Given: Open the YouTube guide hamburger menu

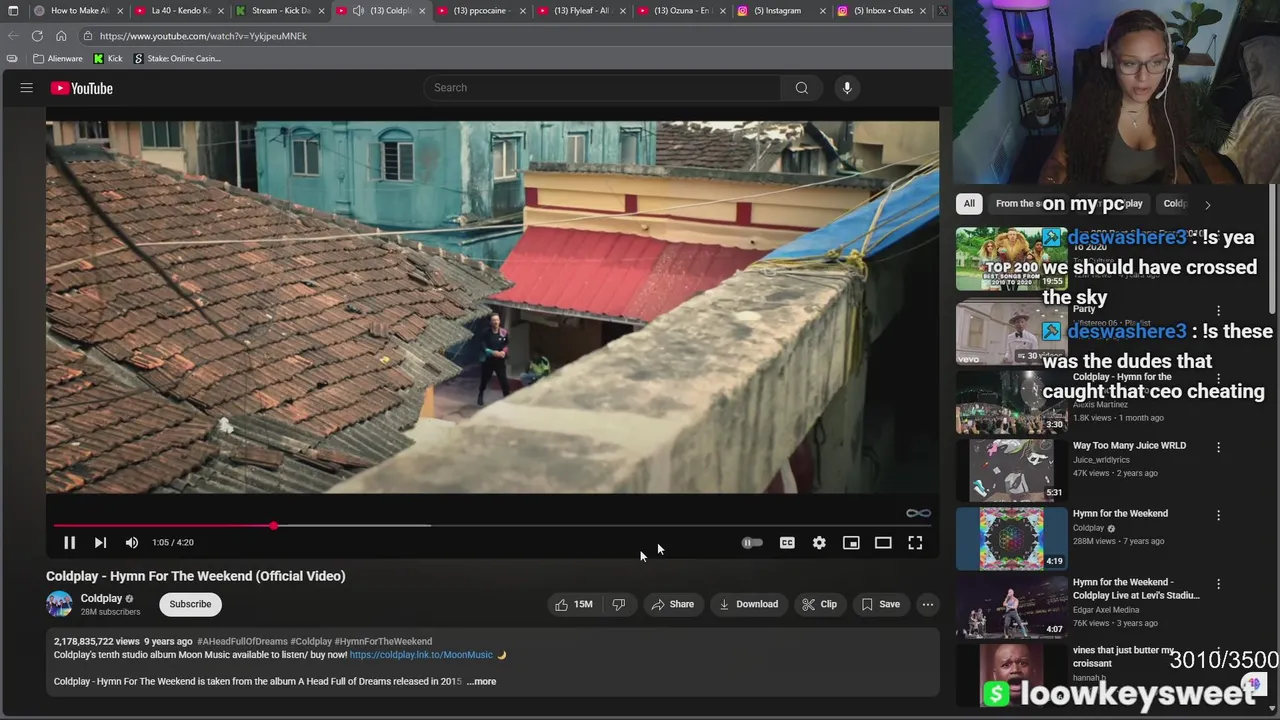Looking at the screenshot, I should click(27, 88).
